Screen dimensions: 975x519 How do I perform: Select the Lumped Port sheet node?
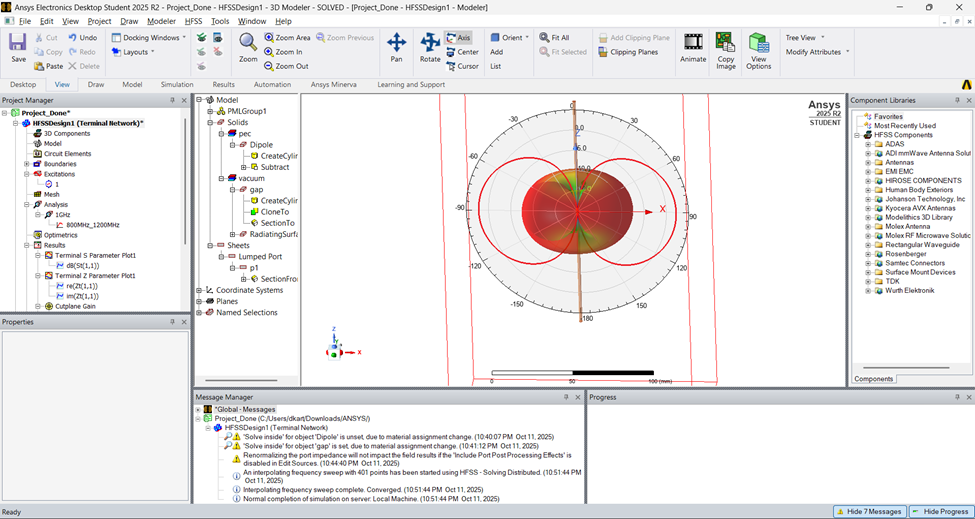(x=261, y=257)
